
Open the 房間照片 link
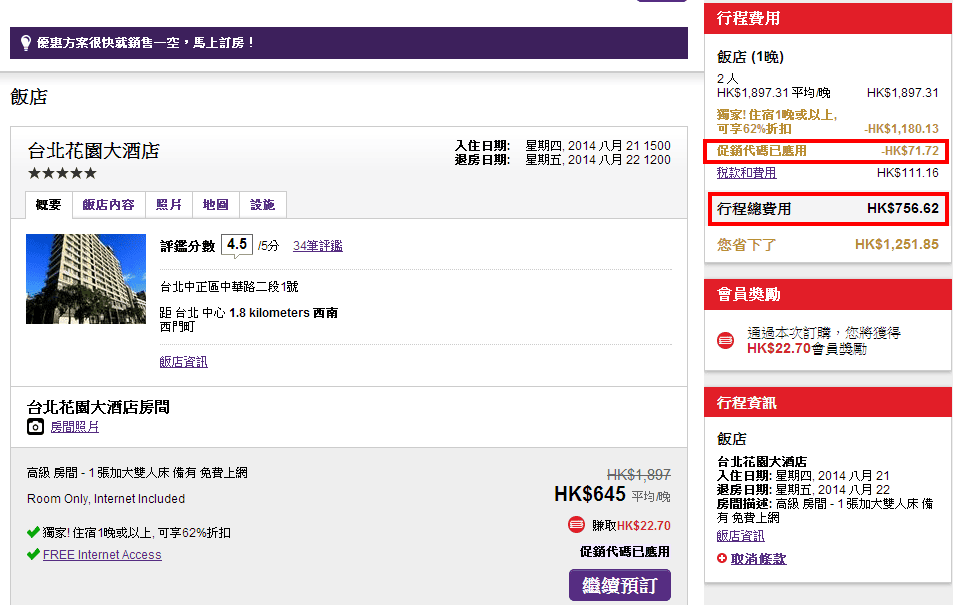[75, 427]
